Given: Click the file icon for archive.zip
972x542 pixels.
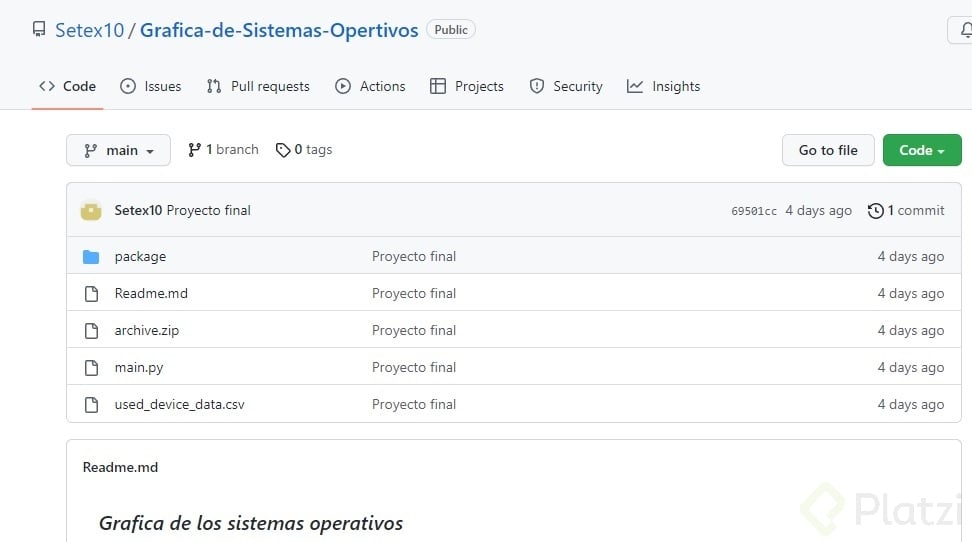Looking at the screenshot, I should [x=91, y=331].
